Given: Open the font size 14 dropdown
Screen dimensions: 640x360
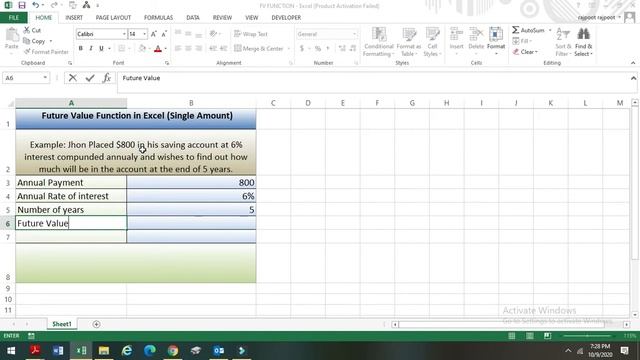Looking at the screenshot, I should [144, 34].
